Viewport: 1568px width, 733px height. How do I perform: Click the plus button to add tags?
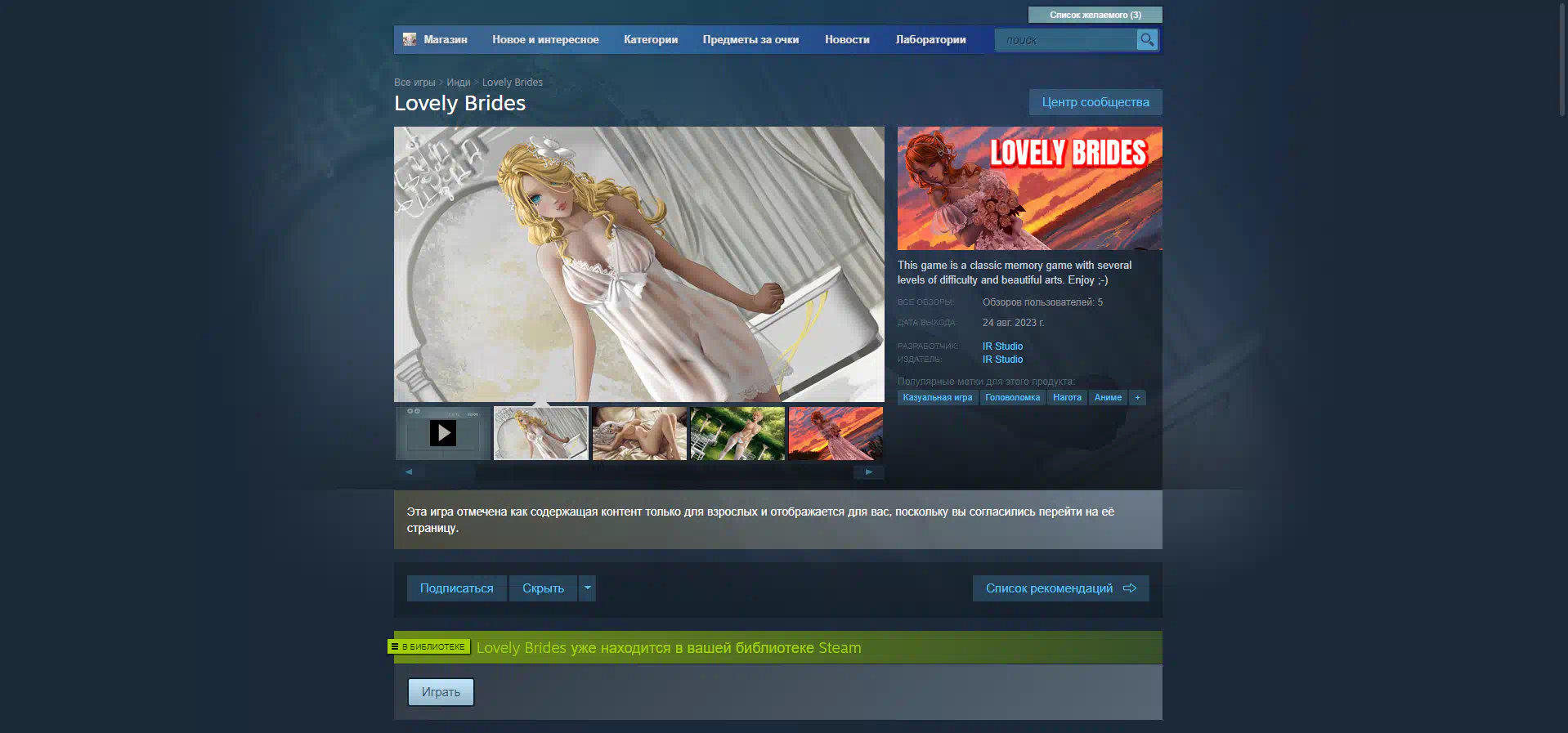click(1137, 398)
